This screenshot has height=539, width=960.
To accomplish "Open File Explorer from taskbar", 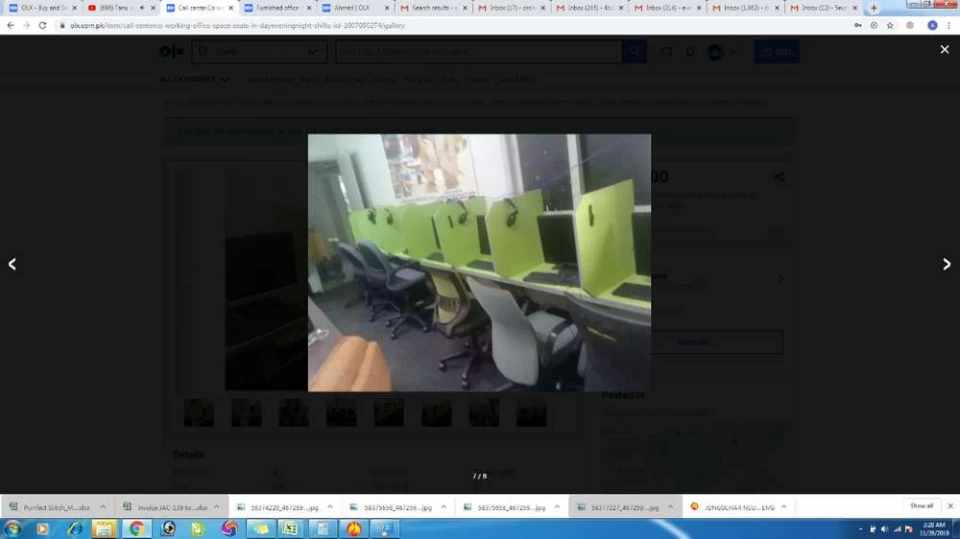I will click(104, 529).
